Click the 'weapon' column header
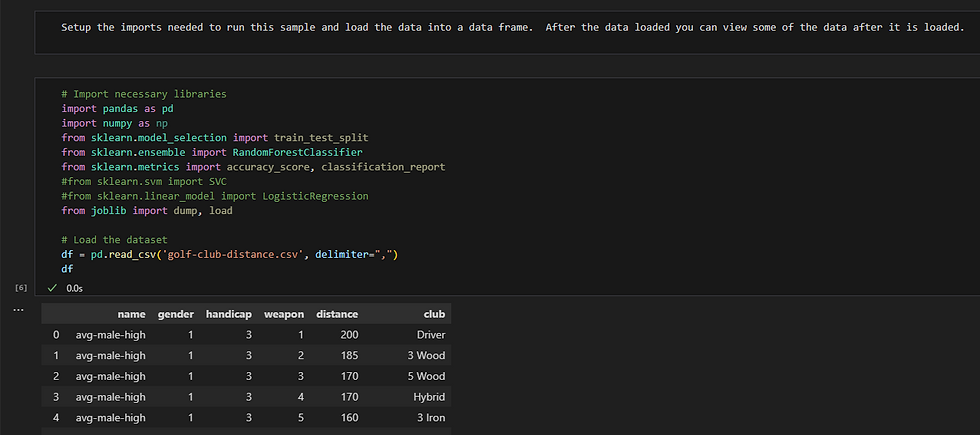The height and width of the screenshot is (435, 980). point(284,314)
